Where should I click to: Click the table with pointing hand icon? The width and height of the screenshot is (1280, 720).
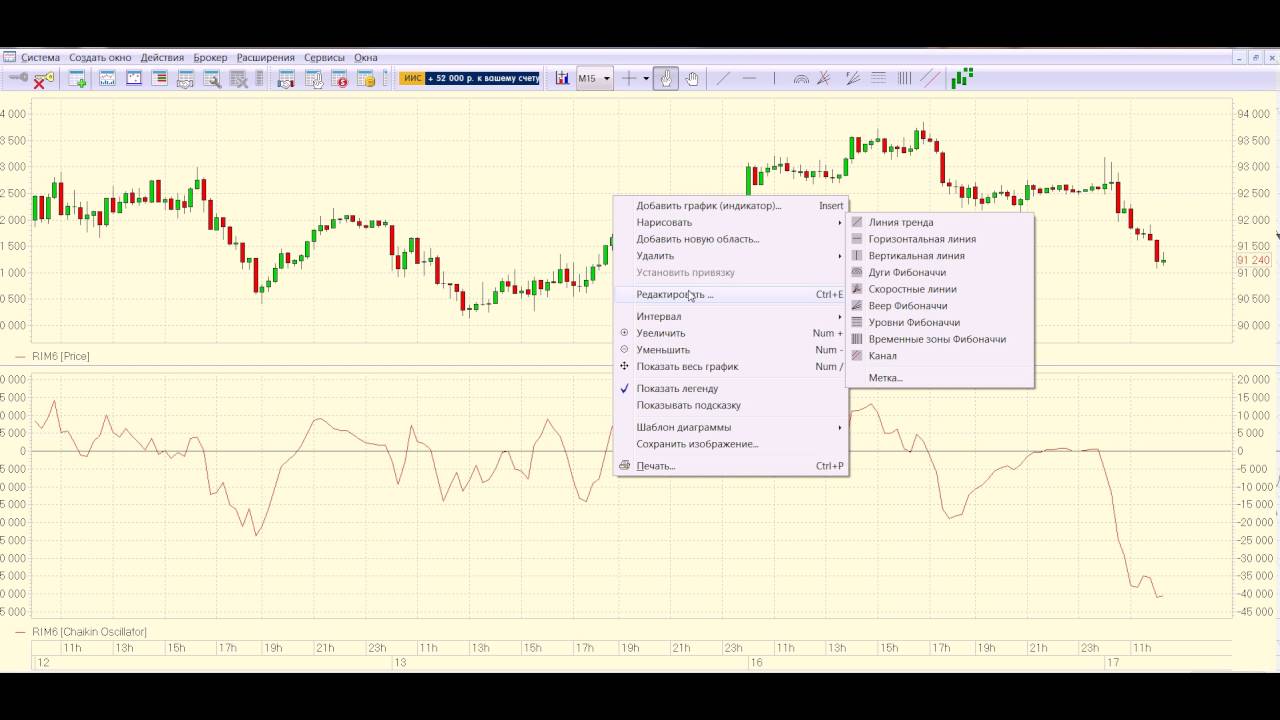click(x=313, y=79)
